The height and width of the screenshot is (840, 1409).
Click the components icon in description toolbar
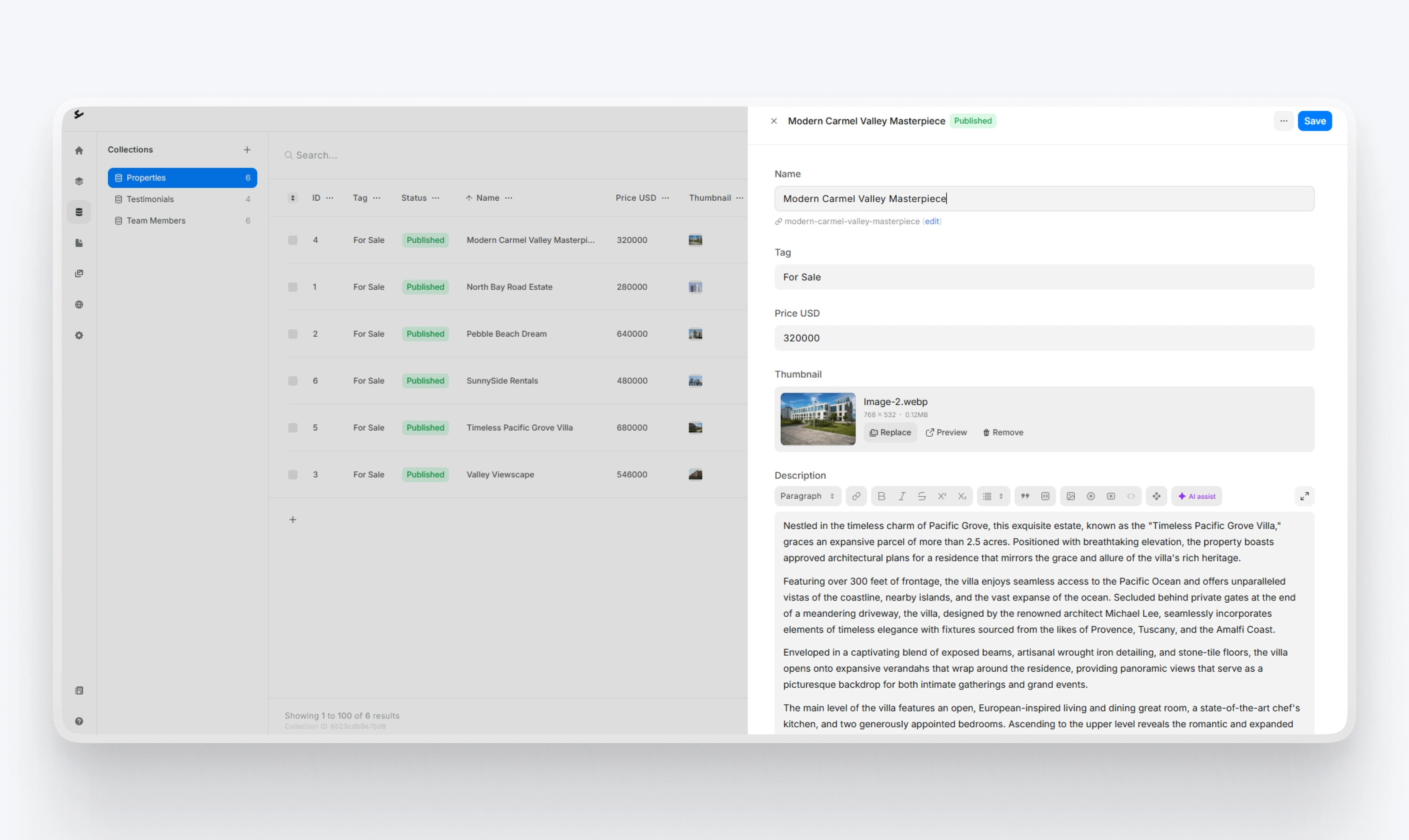point(1157,497)
